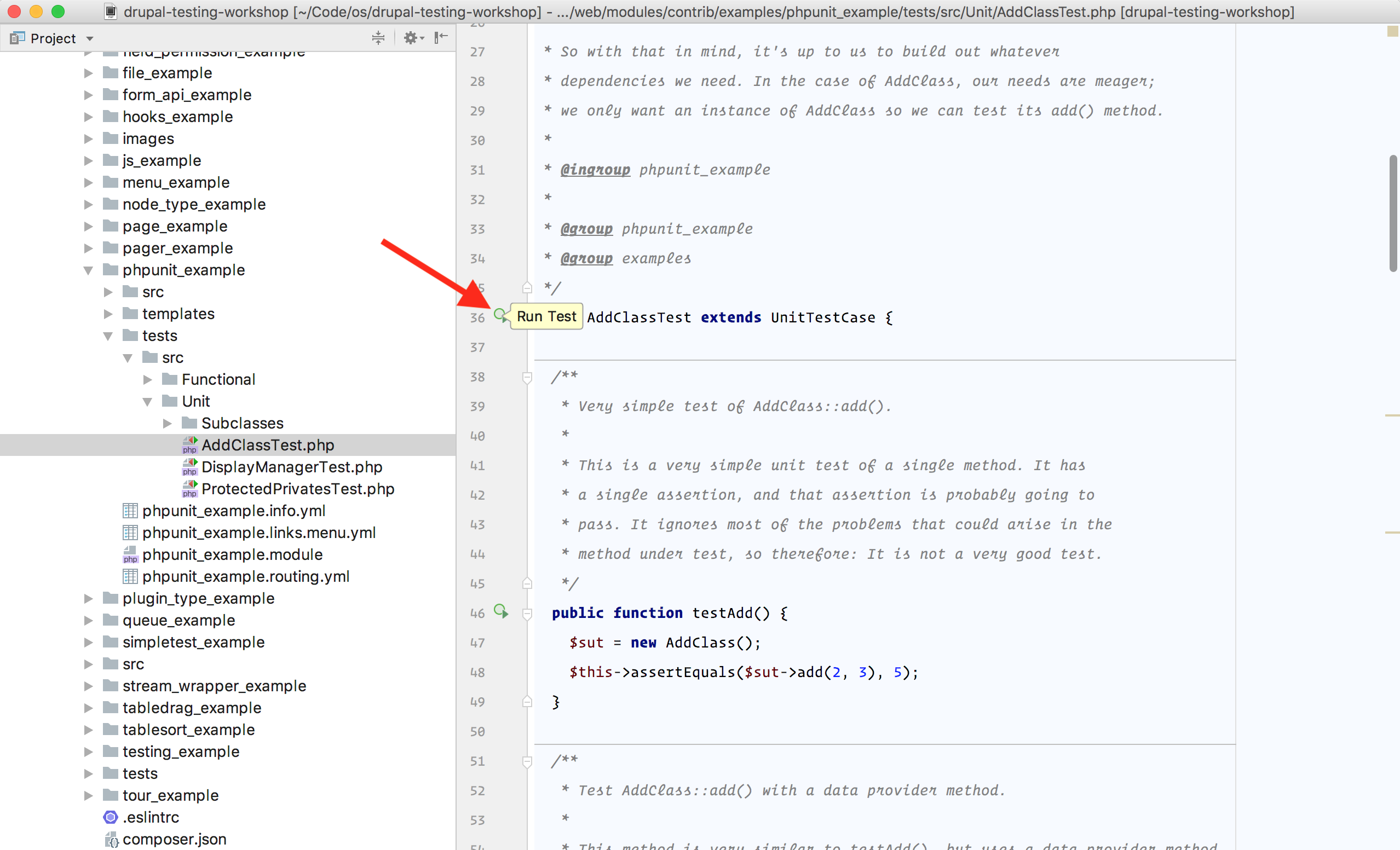This screenshot has width=1400, height=850.
Task: Select ProtectedPrivatesTest.php in the tree
Action: coord(297,489)
